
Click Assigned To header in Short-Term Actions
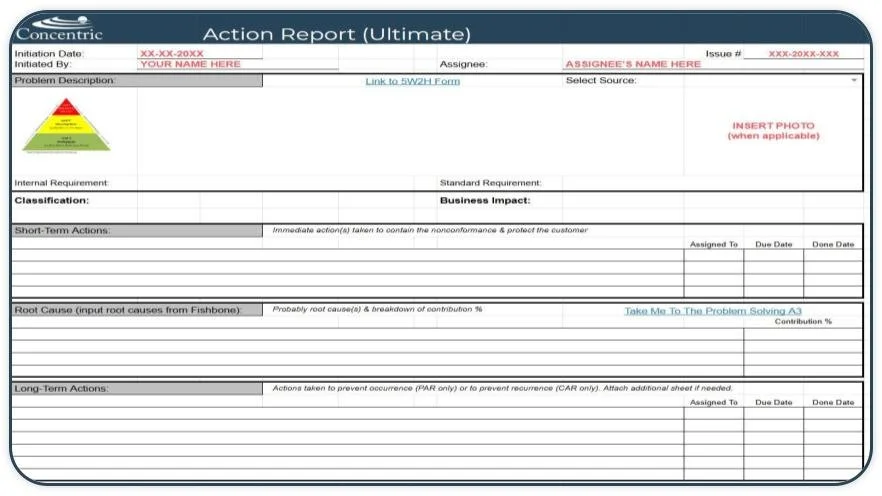(713, 245)
